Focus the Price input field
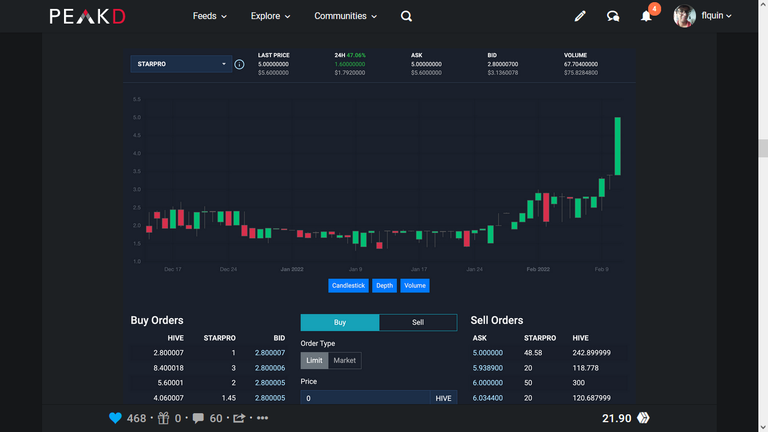This screenshot has width=768, height=432. [365, 398]
